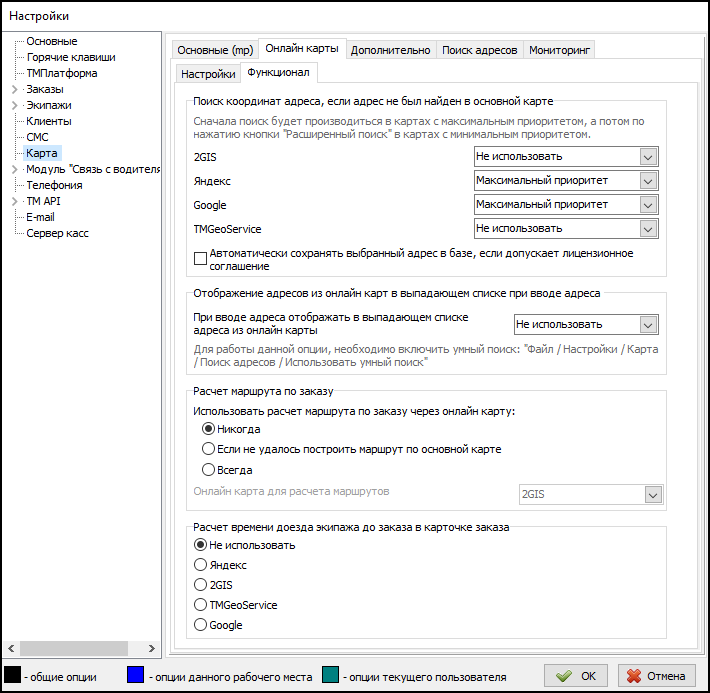This screenshot has width=710, height=693.
Task: Click the blue workplace options color swatch
Action: [137, 676]
